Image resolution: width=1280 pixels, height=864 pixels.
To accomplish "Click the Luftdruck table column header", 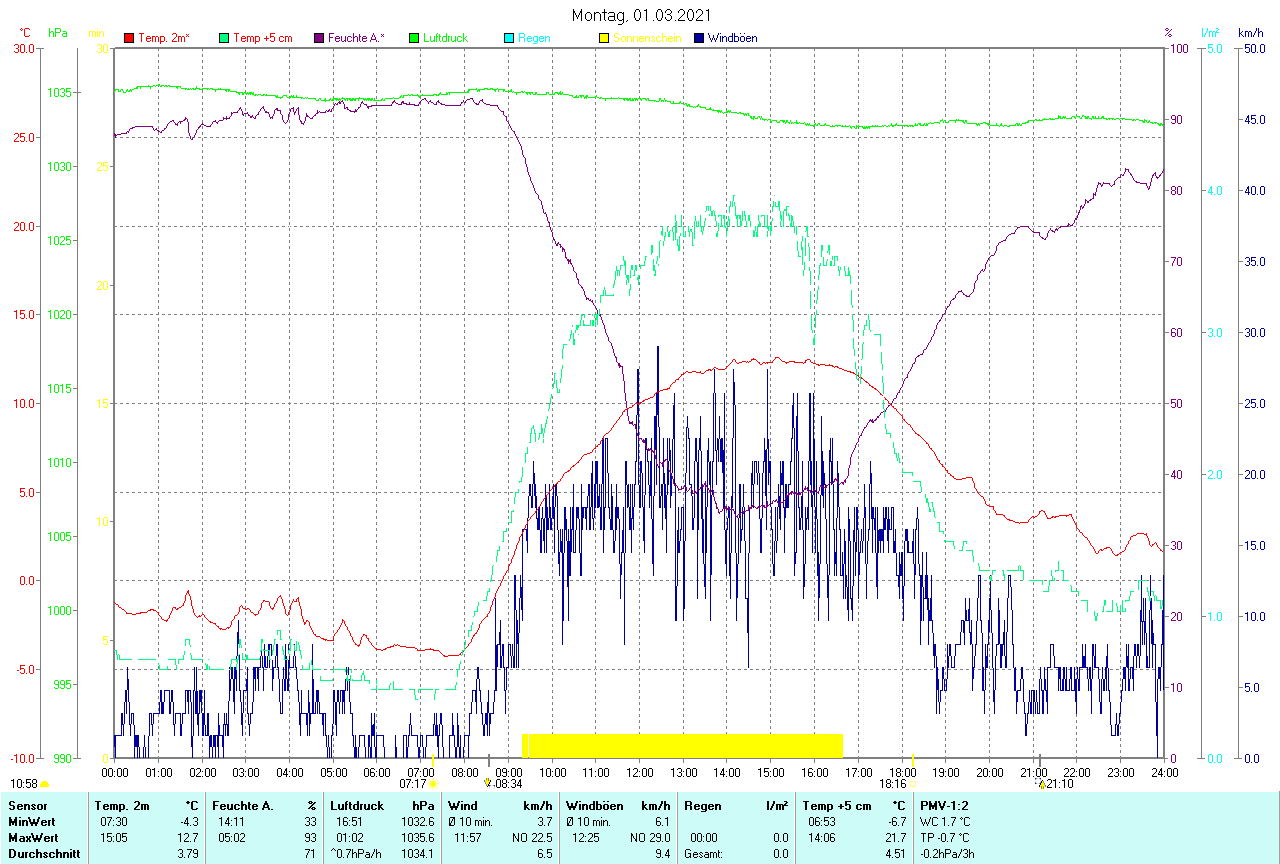I will tap(357, 805).
